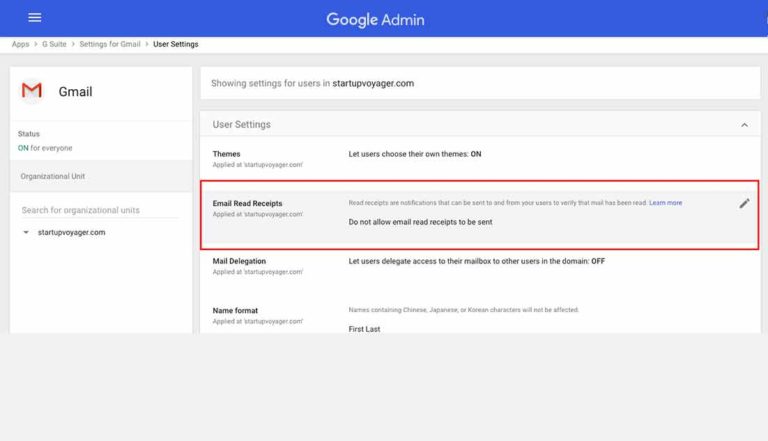Open the Themes setting row
Image resolution: width=768 pixels, height=441 pixels.
point(480,159)
